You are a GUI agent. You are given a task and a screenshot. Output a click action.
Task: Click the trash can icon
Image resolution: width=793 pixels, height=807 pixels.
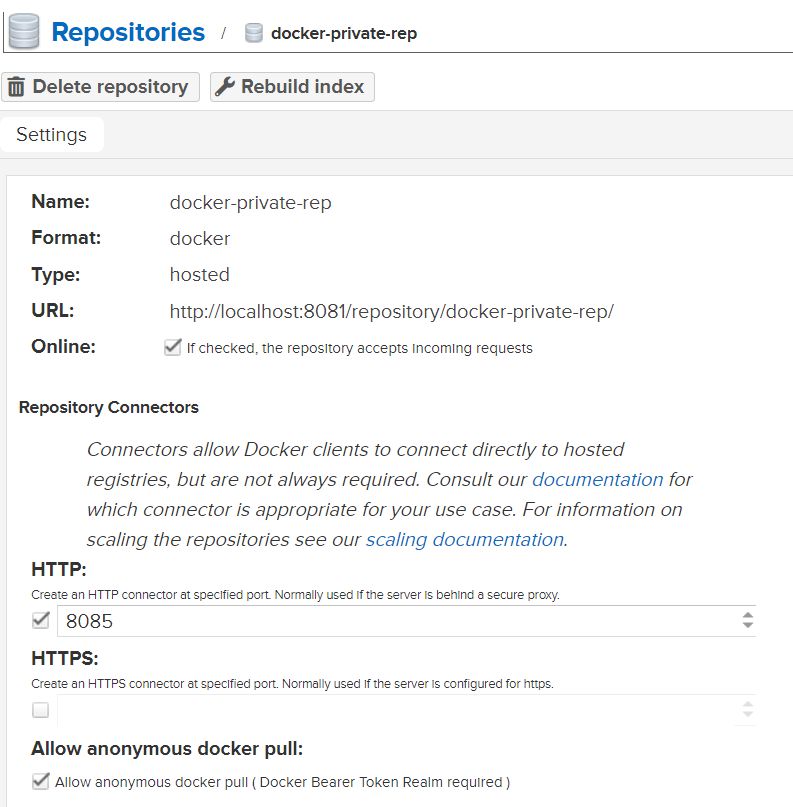click(x=16, y=87)
